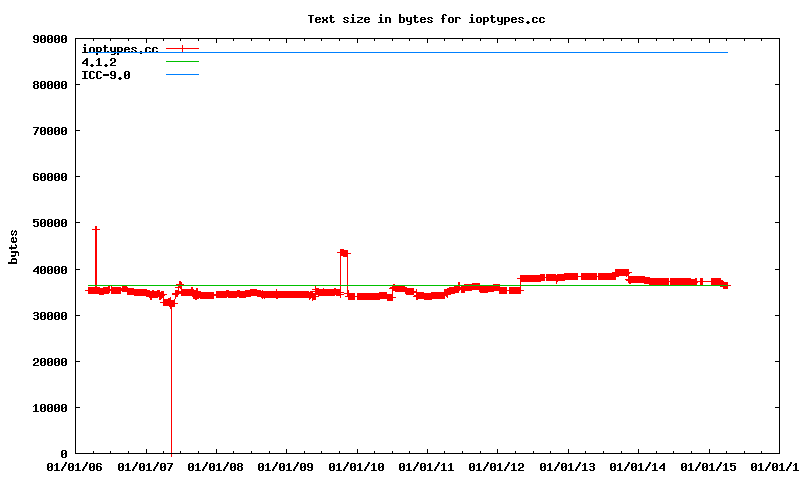
Task: Click the 01/01/08 x-axis date label
Action: (x=216, y=467)
